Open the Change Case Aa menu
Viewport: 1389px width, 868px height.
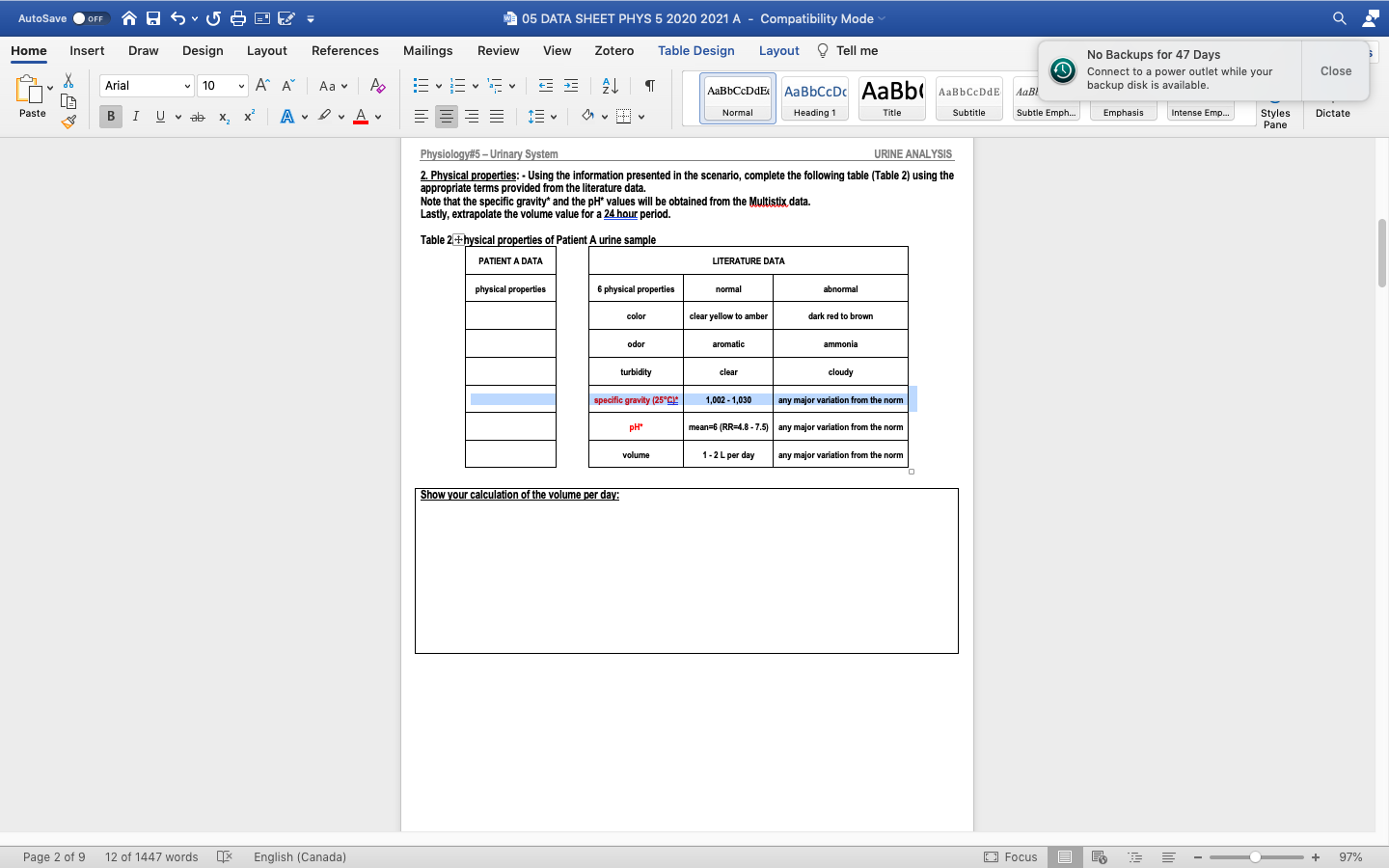[333, 86]
